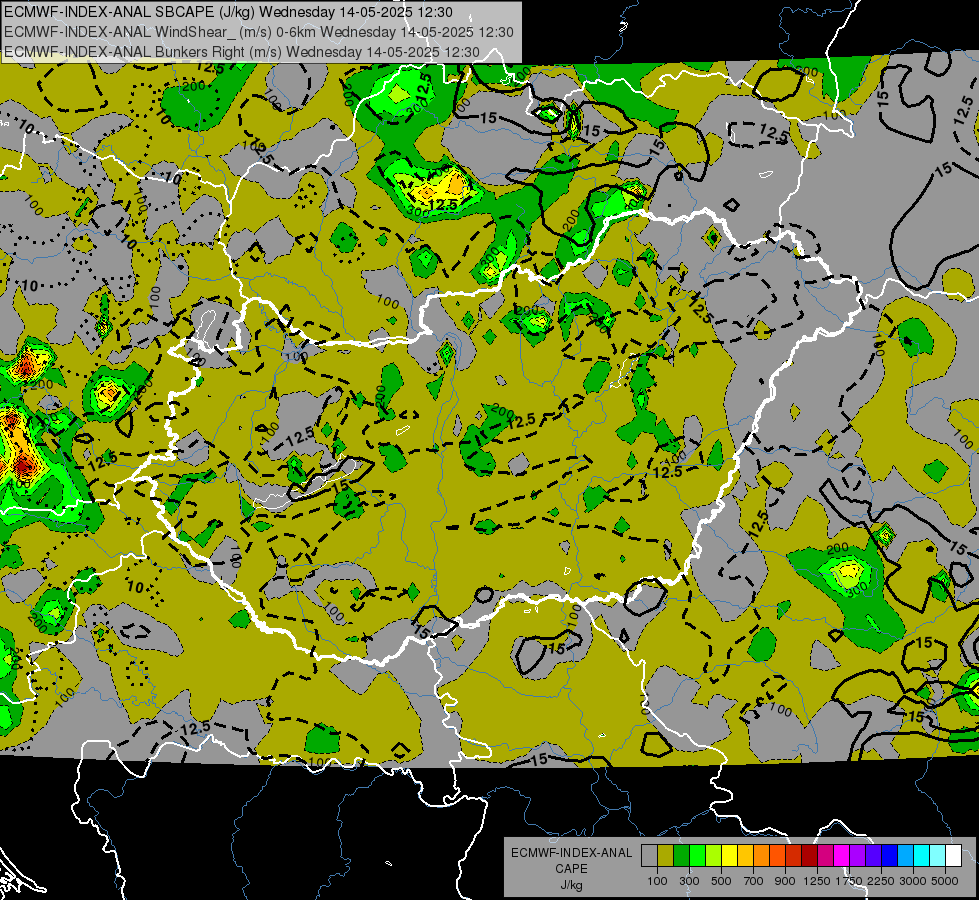Click the bright magenta legend swatch
This screenshot has width=979, height=900.
tap(842, 856)
